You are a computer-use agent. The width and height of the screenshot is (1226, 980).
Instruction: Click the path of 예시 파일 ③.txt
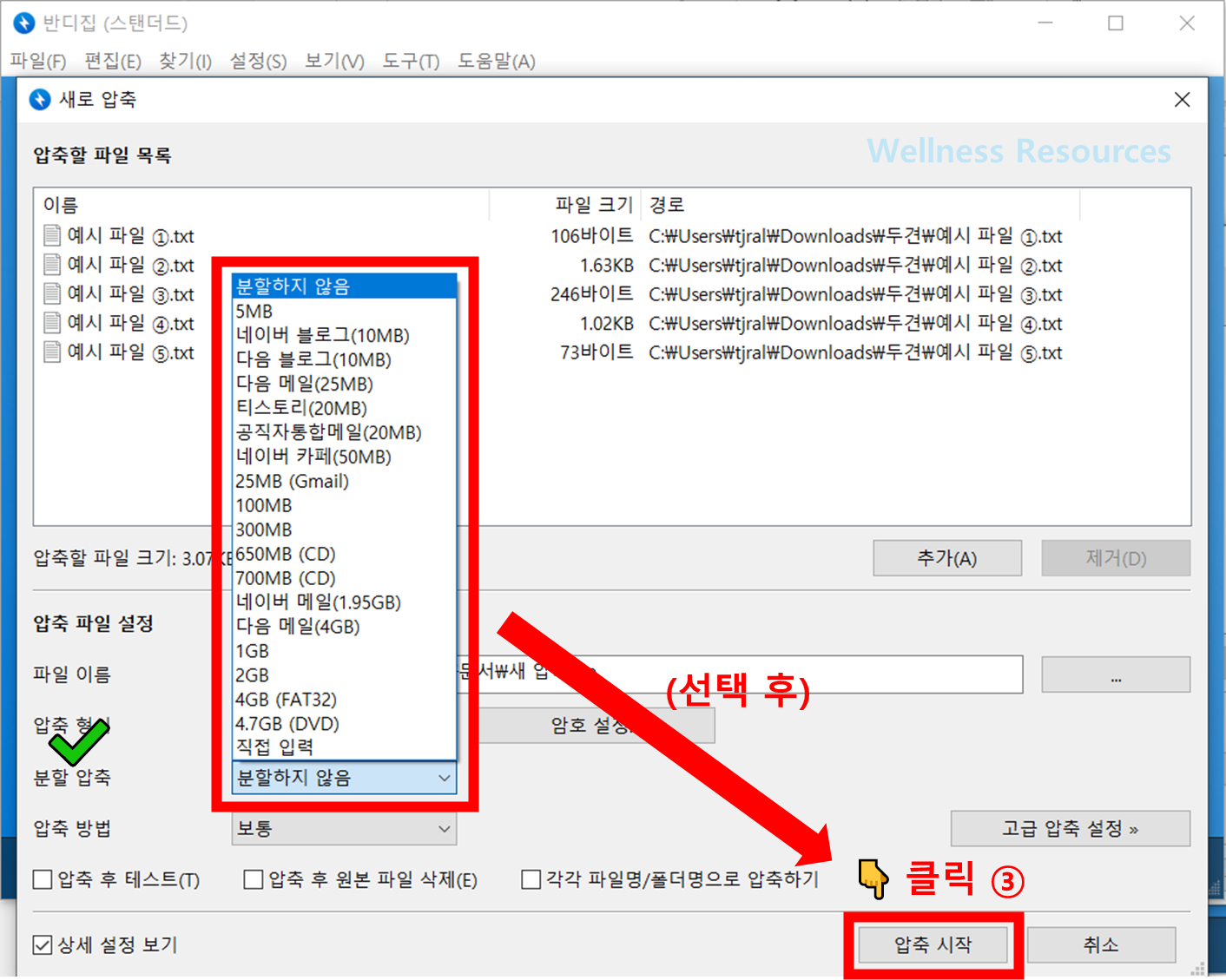click(855, 294)
